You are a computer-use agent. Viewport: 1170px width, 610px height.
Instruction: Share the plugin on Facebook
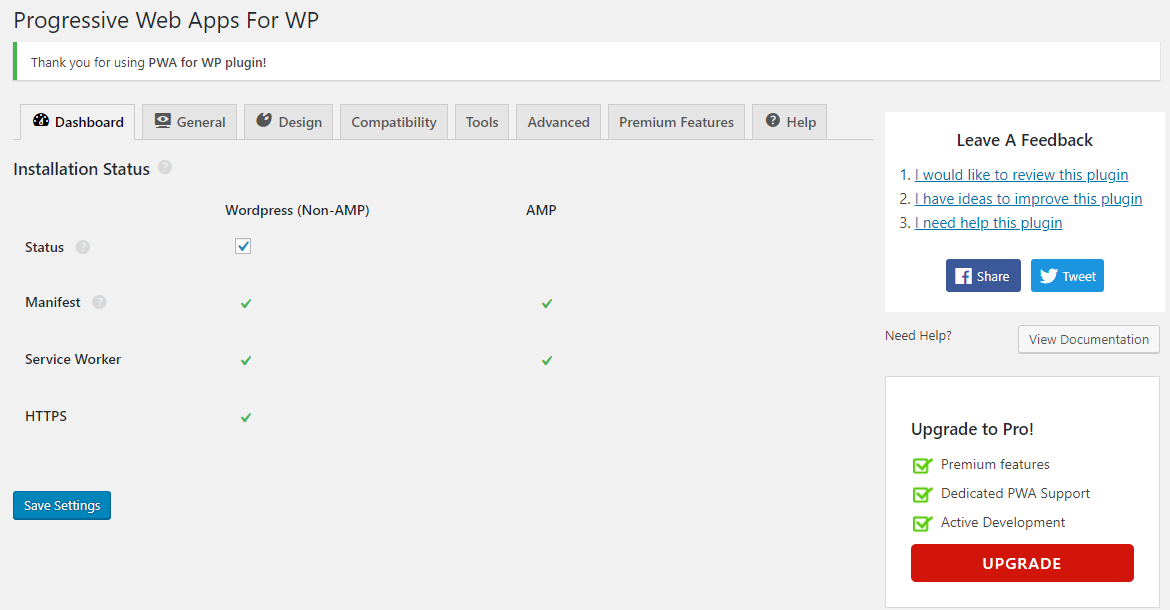tap(983, 276)
